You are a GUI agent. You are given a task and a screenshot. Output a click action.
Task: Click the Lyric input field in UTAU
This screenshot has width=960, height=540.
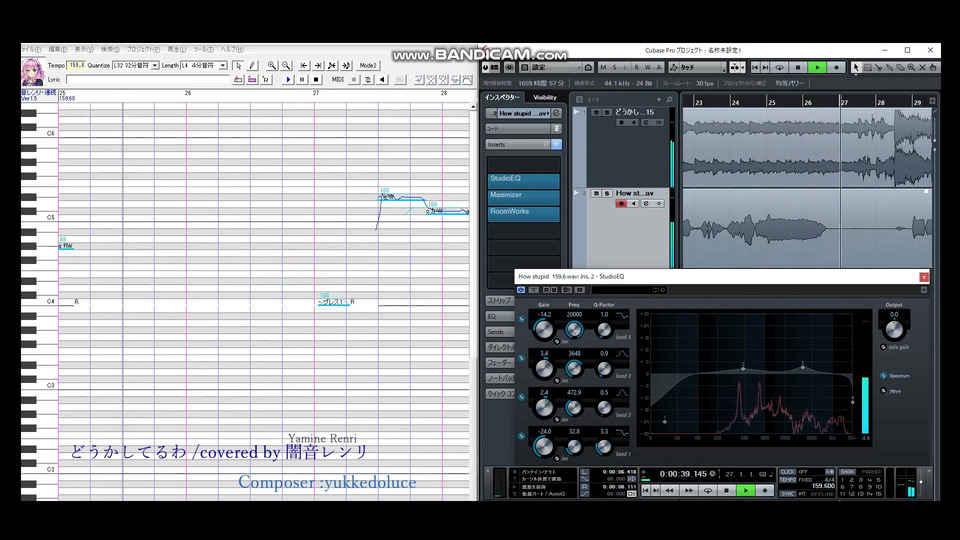(148, 80)
